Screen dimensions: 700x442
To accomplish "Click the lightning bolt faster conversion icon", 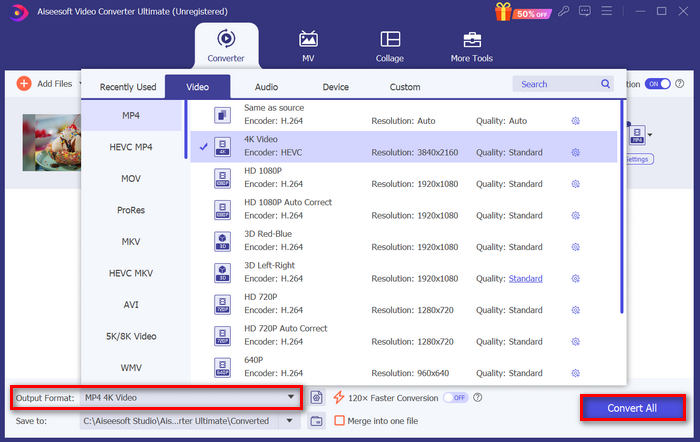I will click(339, 397).
